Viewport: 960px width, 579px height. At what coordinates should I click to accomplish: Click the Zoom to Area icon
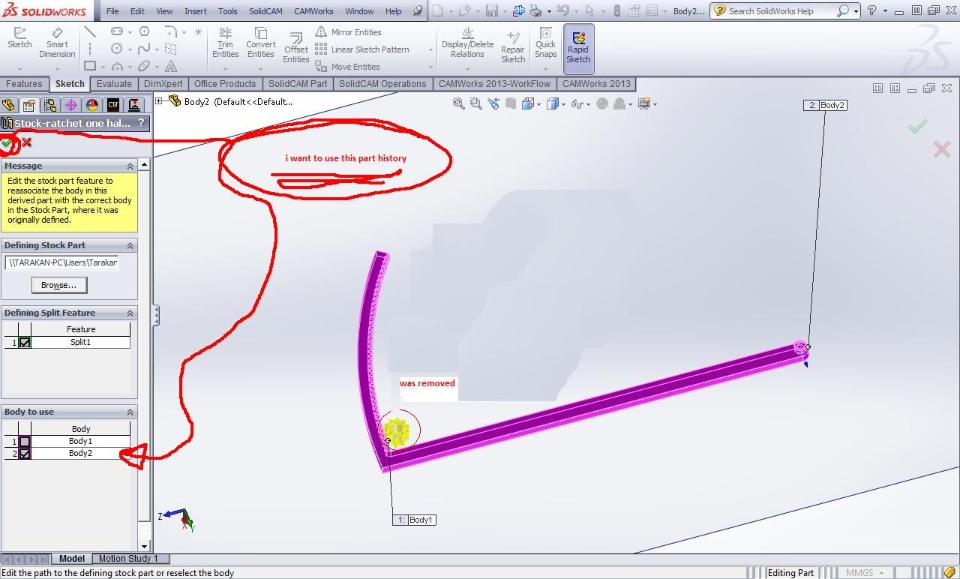click(x=475, y=103)
